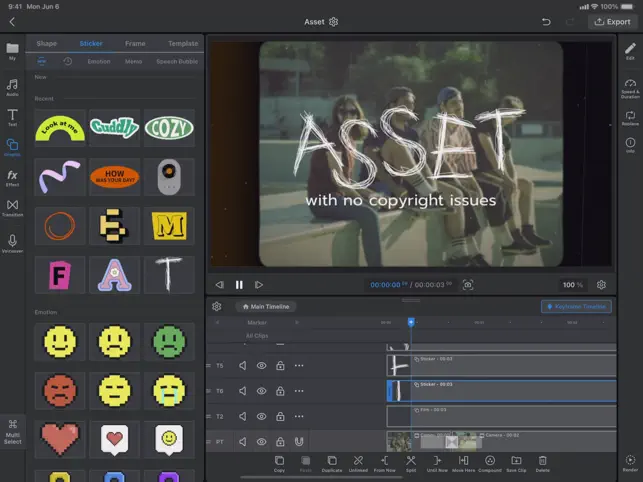Add the pink F letter sticker
Viewport: 643px width, 482px height.
60,275
